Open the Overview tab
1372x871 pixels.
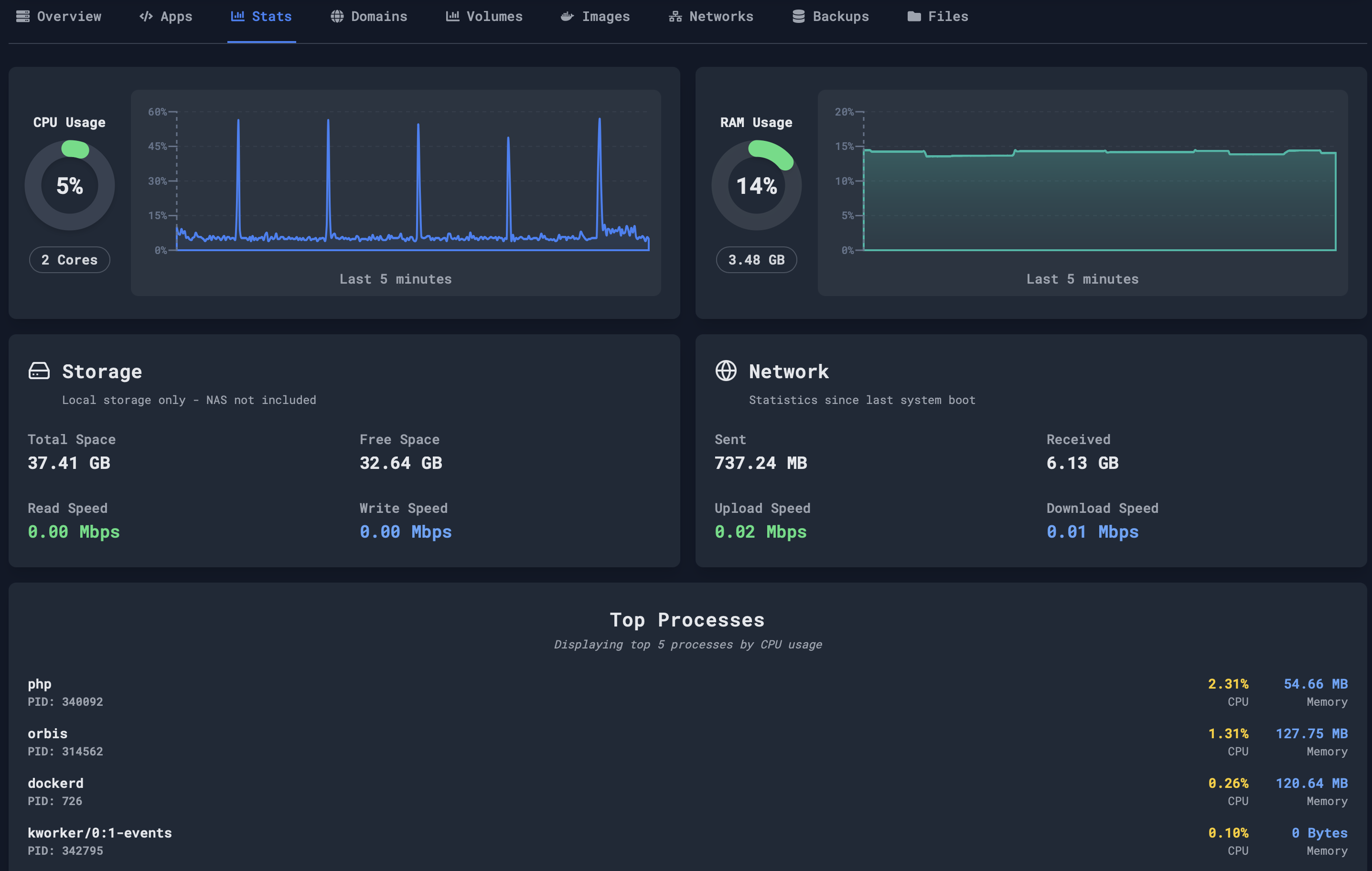point(59,17)
